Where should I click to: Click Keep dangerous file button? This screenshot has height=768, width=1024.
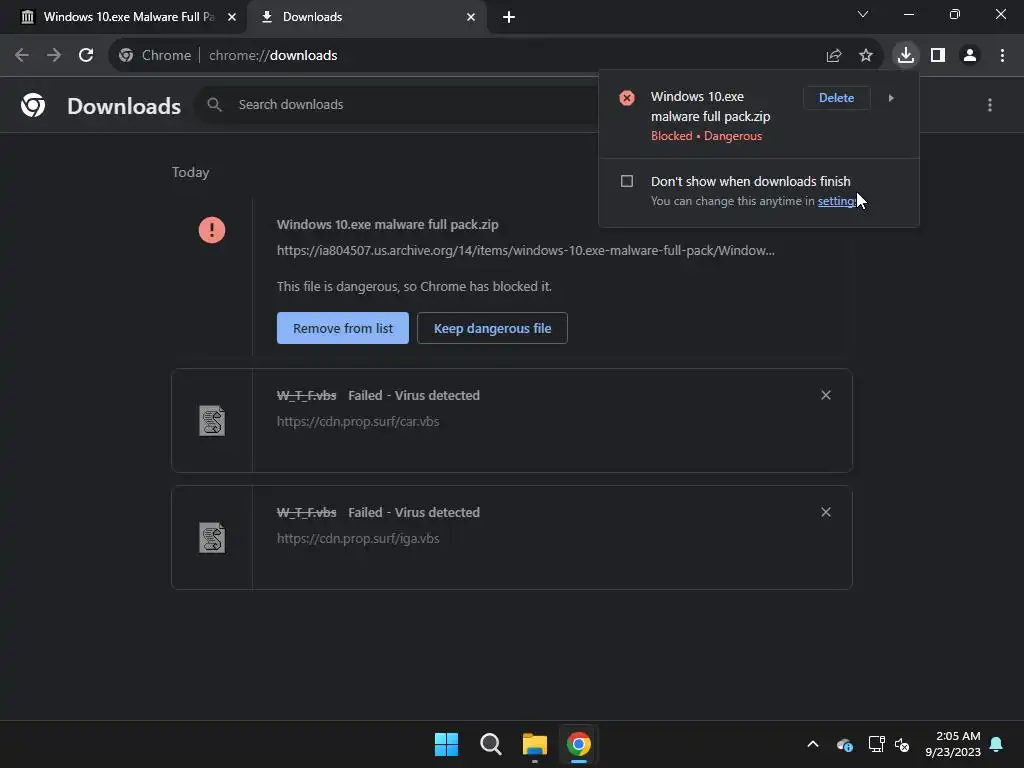[x=492, y=328]
